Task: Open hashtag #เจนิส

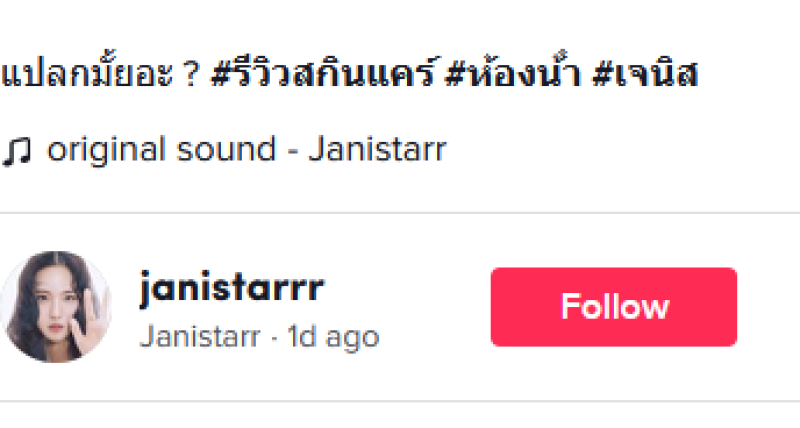Action: [x=645, y=75]
